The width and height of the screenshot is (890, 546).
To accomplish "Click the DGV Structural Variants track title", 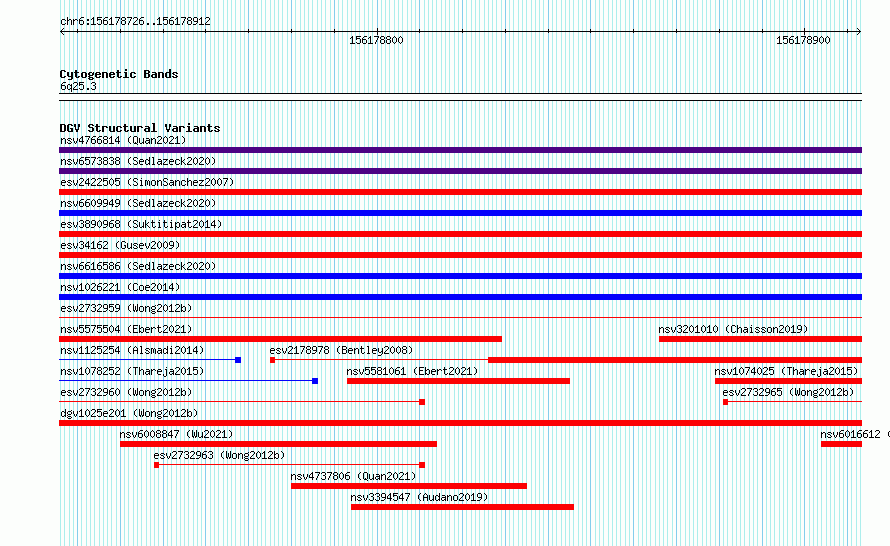I will coord(140,128).
